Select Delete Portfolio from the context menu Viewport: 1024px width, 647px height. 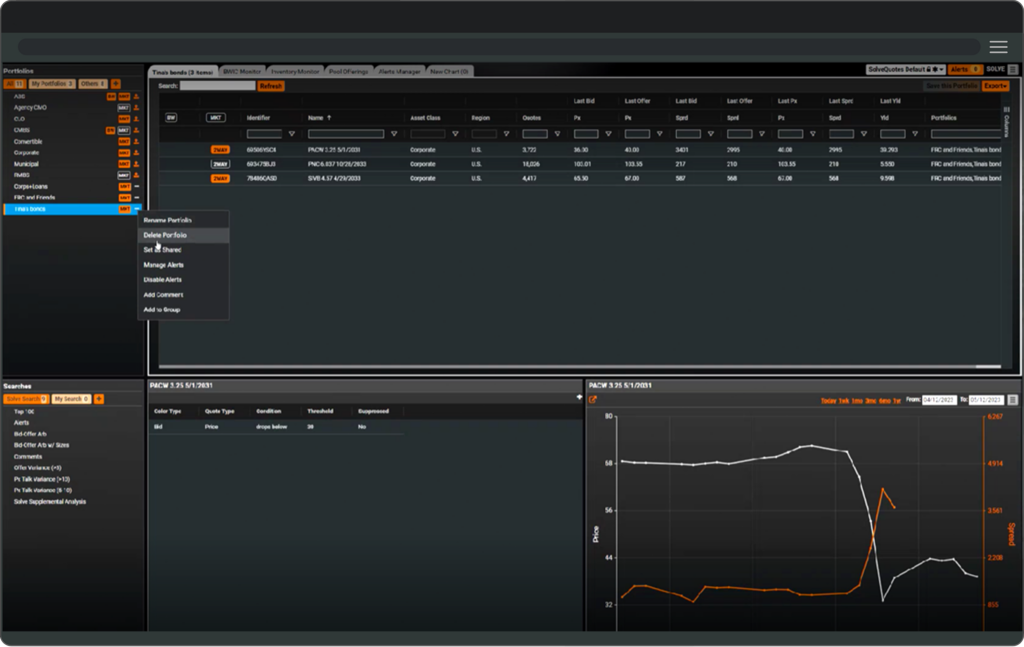click(165, 235)
